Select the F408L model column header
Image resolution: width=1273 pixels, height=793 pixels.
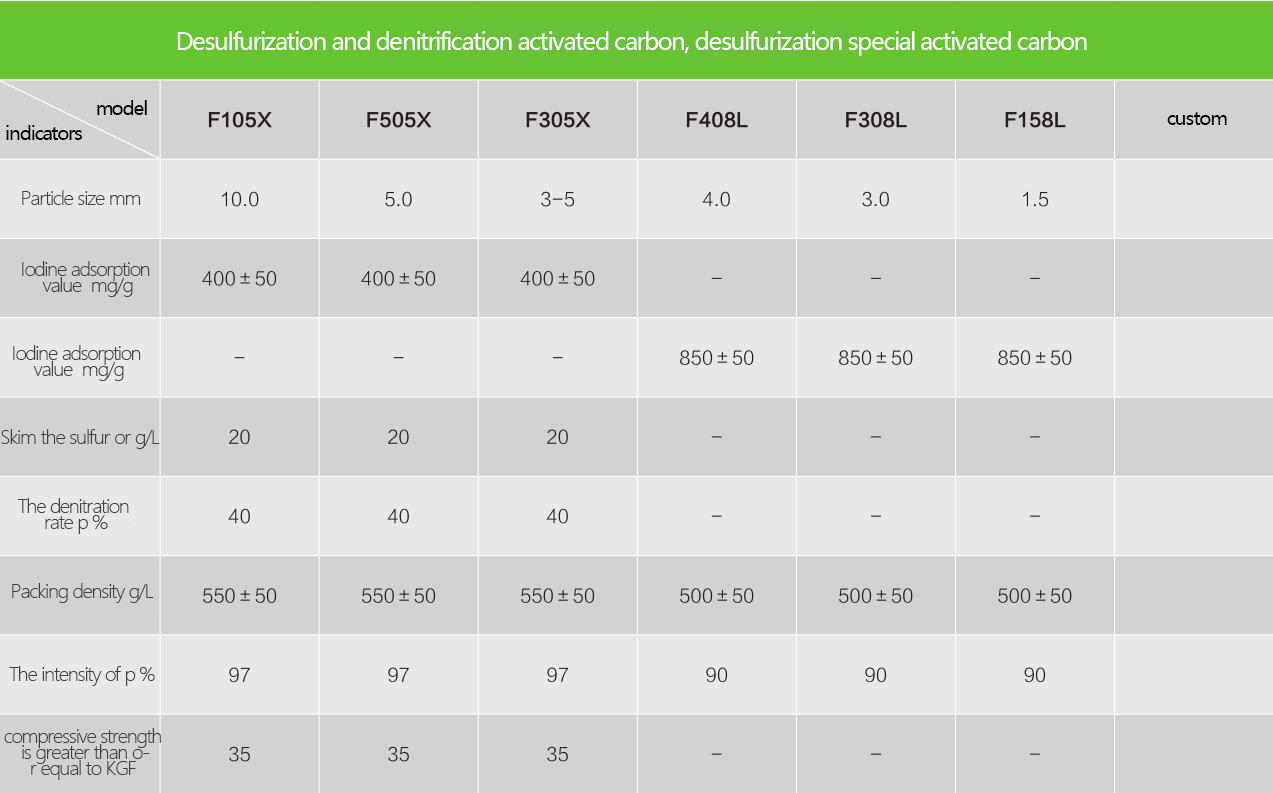pos(716,120)
